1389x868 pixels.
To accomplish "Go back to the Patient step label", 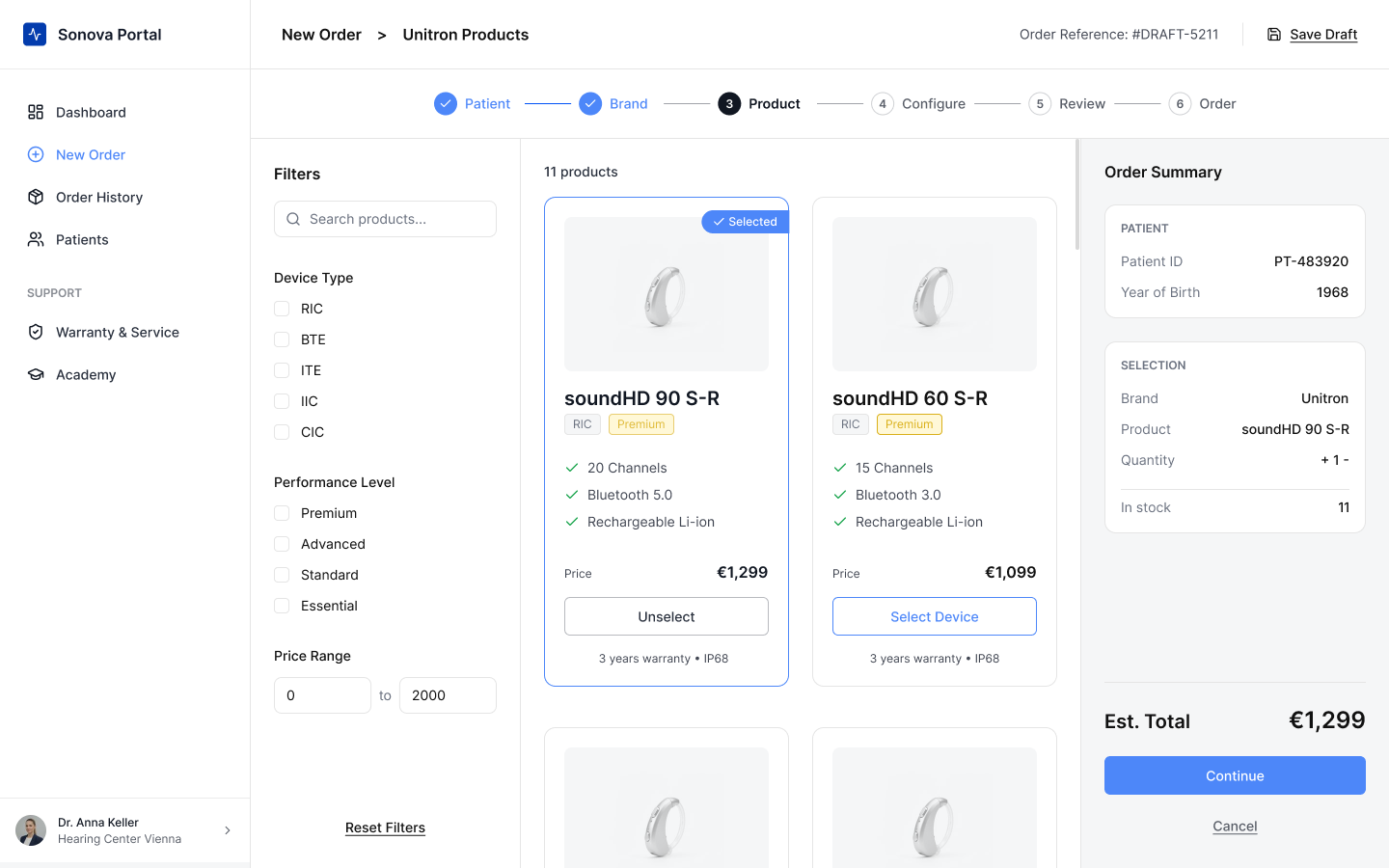I will click(487, 103).
